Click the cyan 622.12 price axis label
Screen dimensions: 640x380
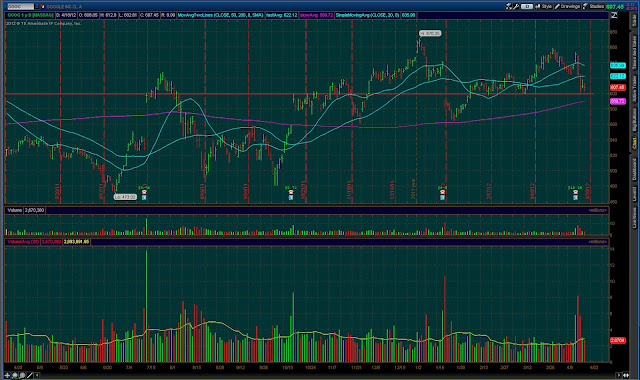pos(618,76)
